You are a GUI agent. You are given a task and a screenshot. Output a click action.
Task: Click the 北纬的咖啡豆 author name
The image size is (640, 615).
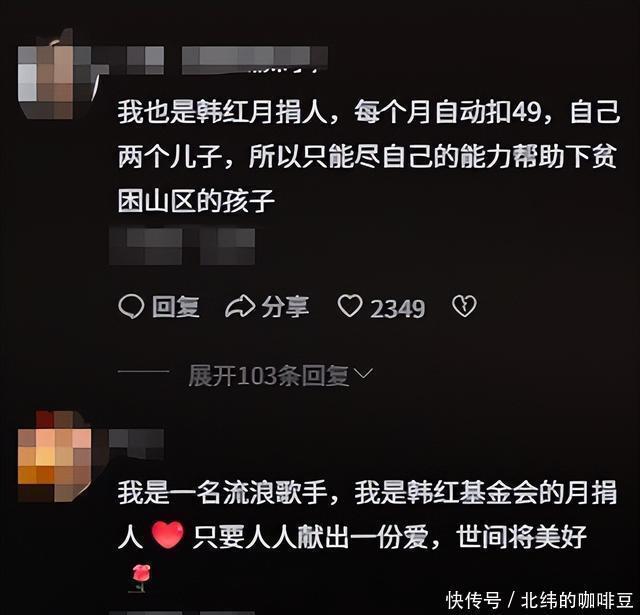[577, 600]
